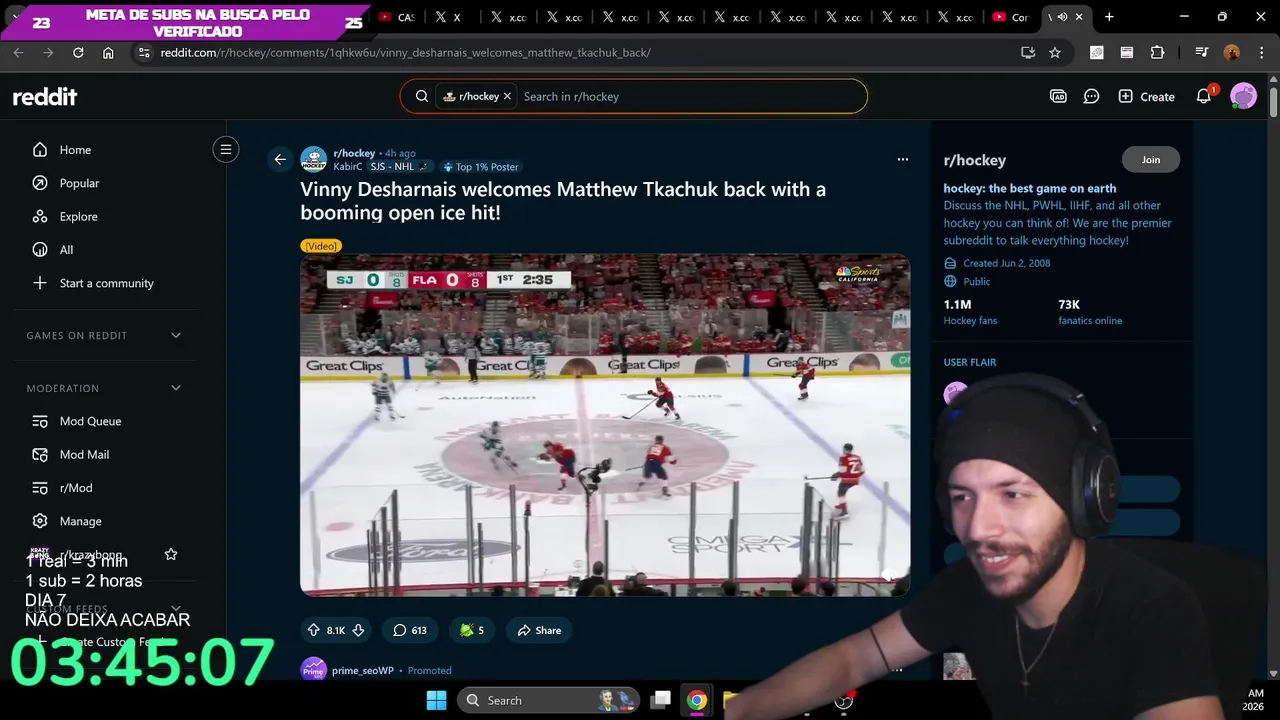
Task: Click the install app icon in the address bar
Action: pyautogui.click(x=1027, y=52)
